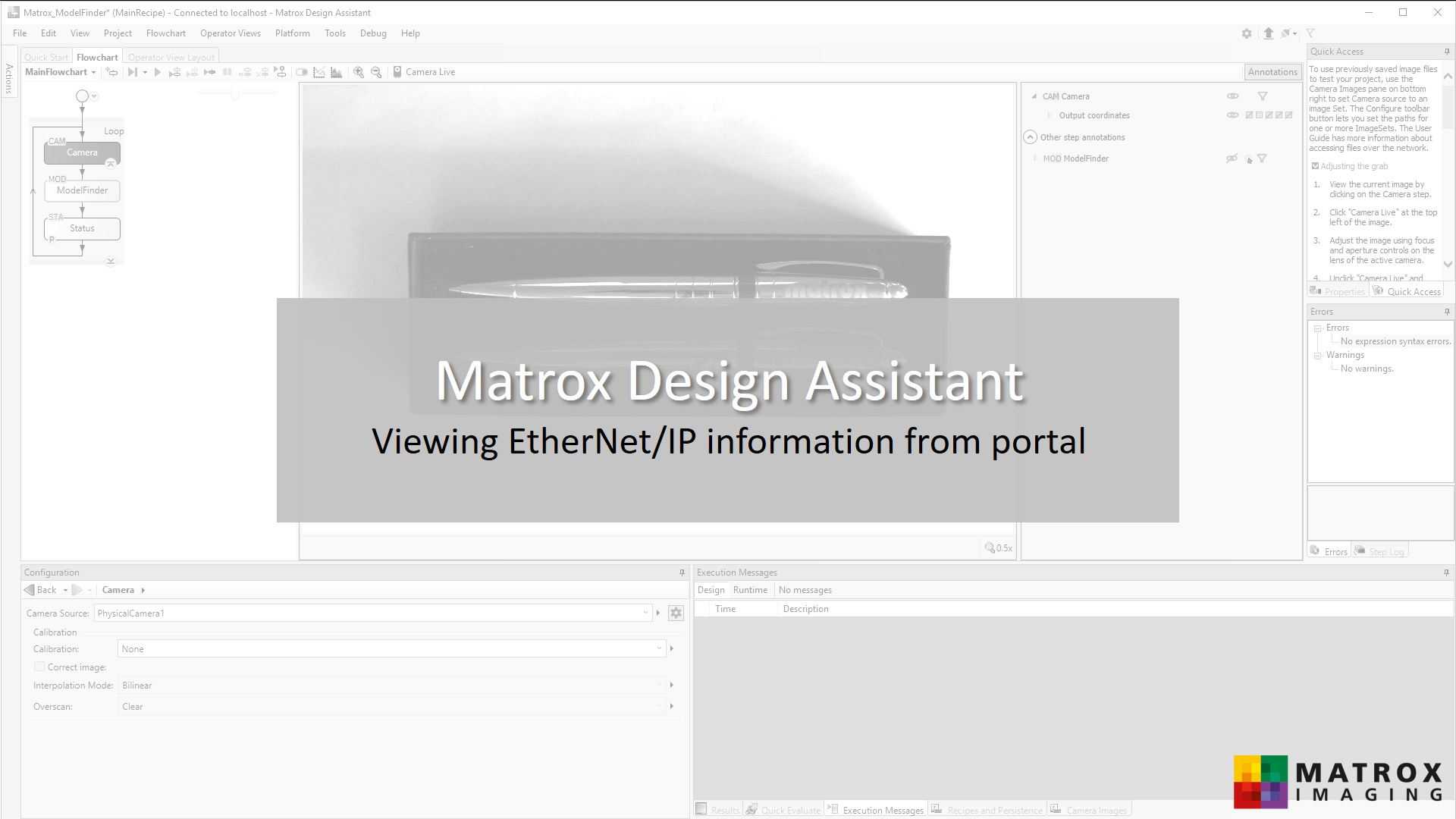Pin the Configuration panel
Screen dimensions: 1456x819
[682, 573]
